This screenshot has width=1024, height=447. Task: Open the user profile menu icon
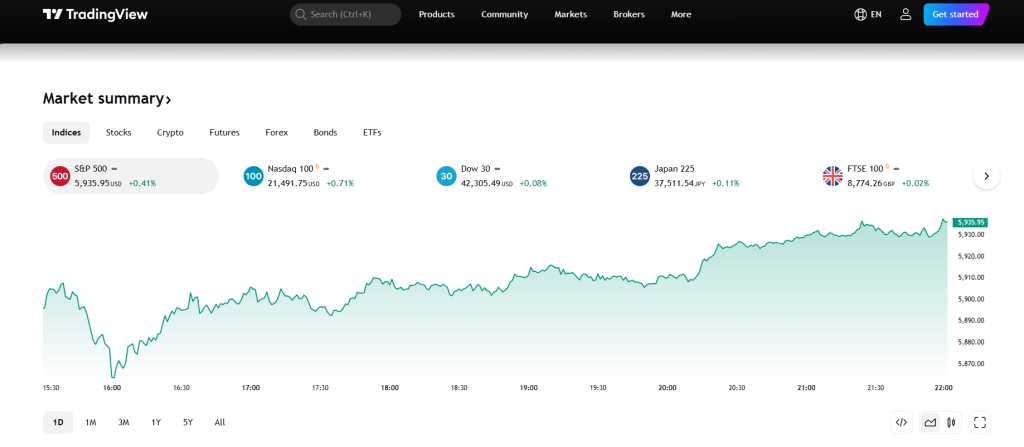click(x=905, y=14)
